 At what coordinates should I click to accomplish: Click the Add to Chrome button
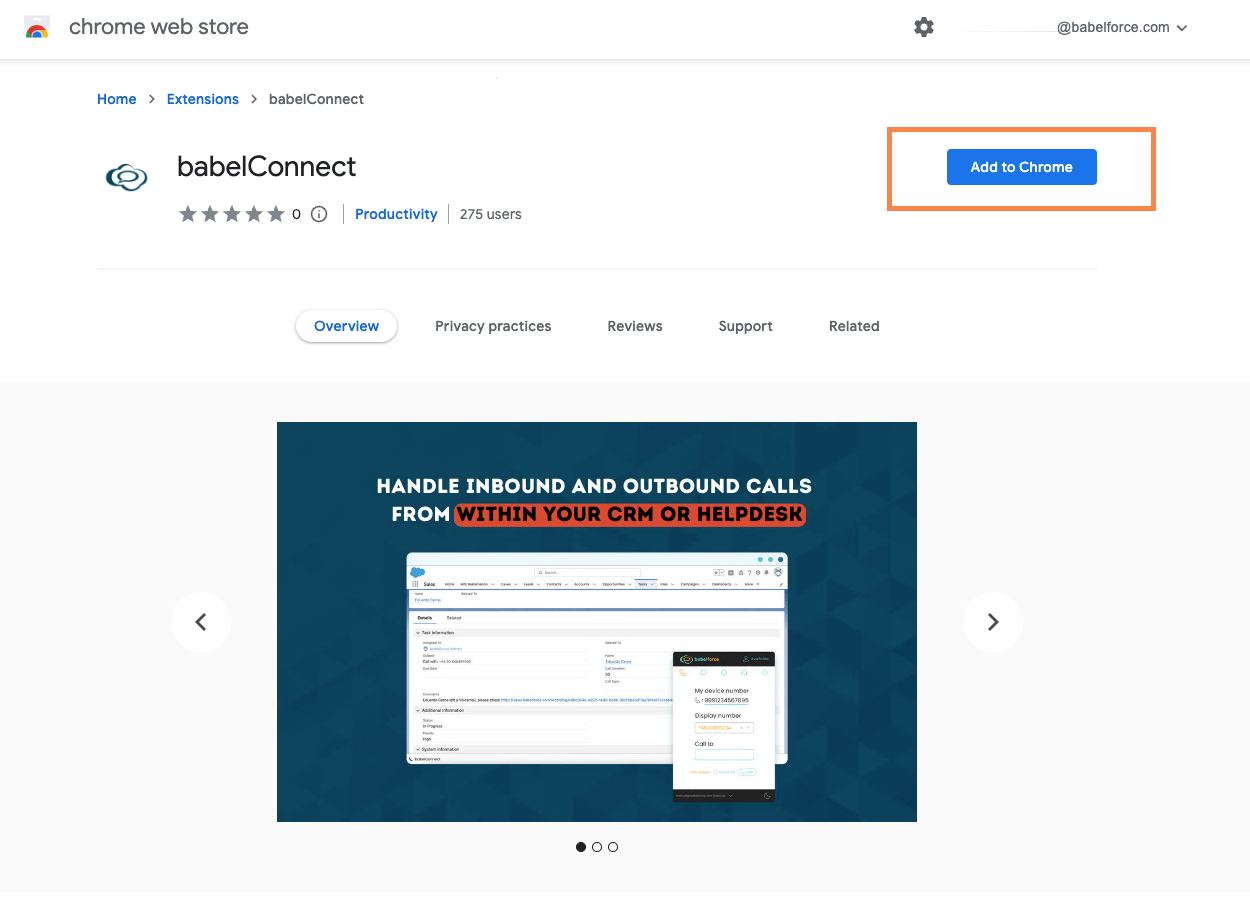1022,167
